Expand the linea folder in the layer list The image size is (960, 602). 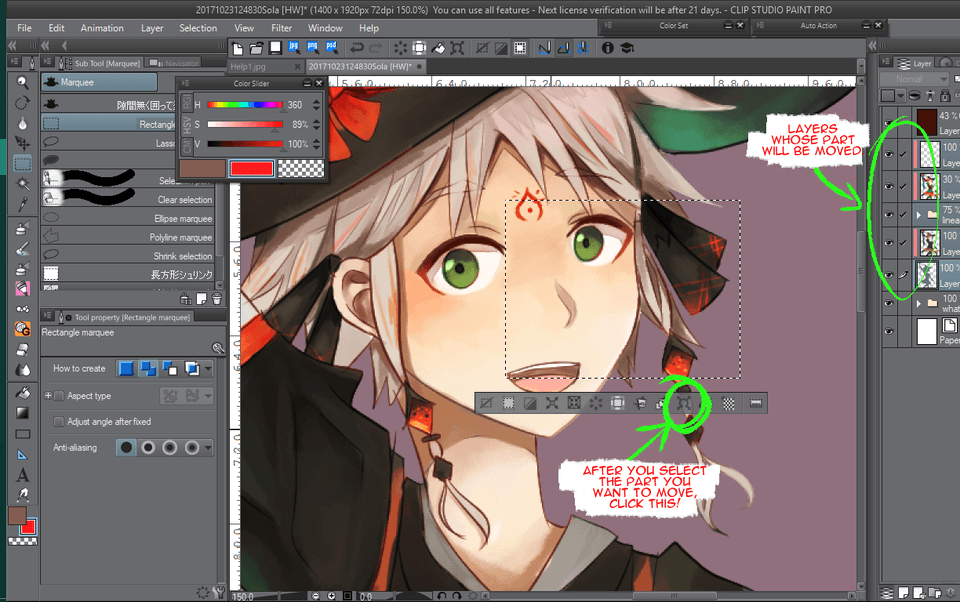917,214
